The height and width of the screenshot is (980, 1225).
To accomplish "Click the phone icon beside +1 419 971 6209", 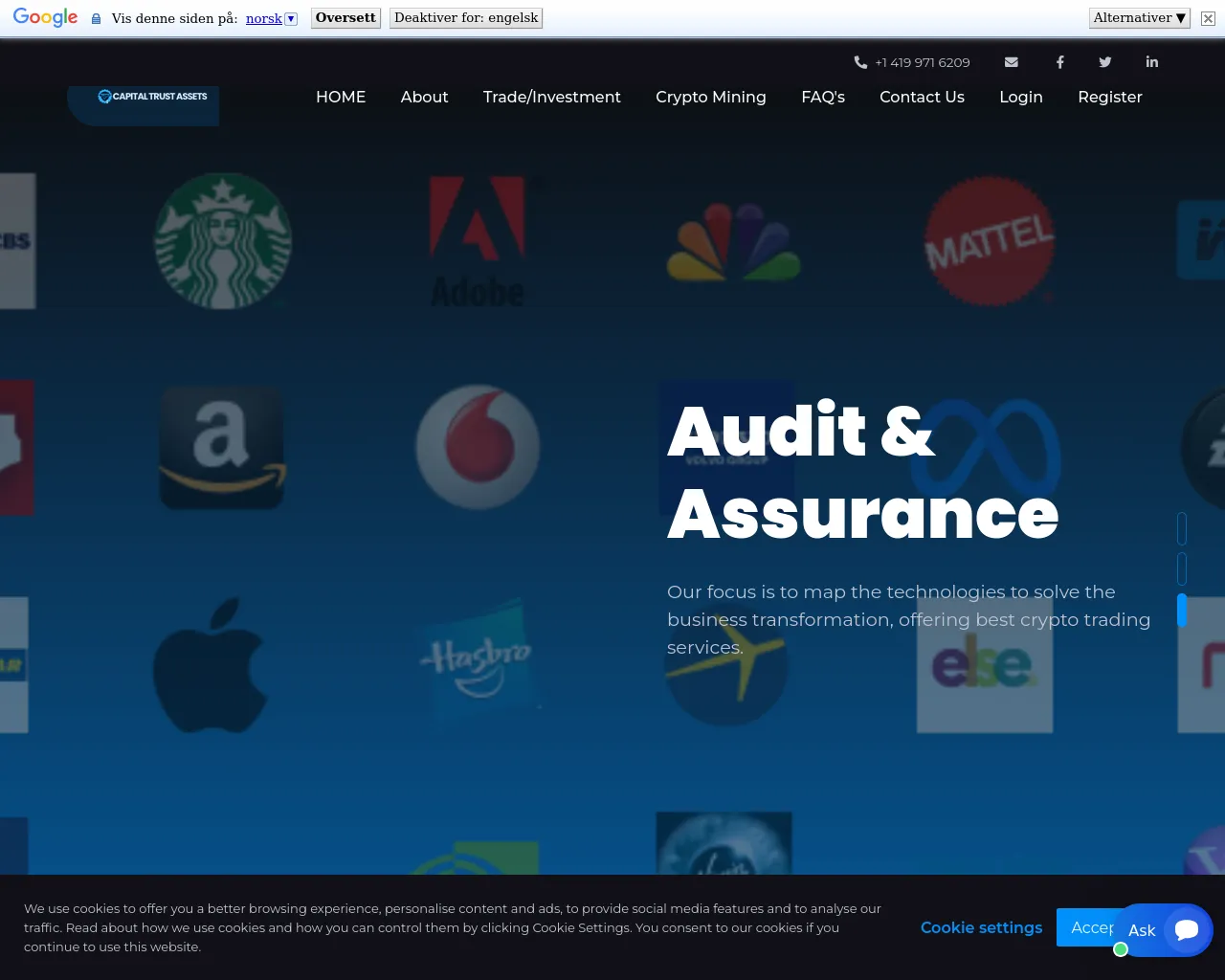I will tap(860, 62).
